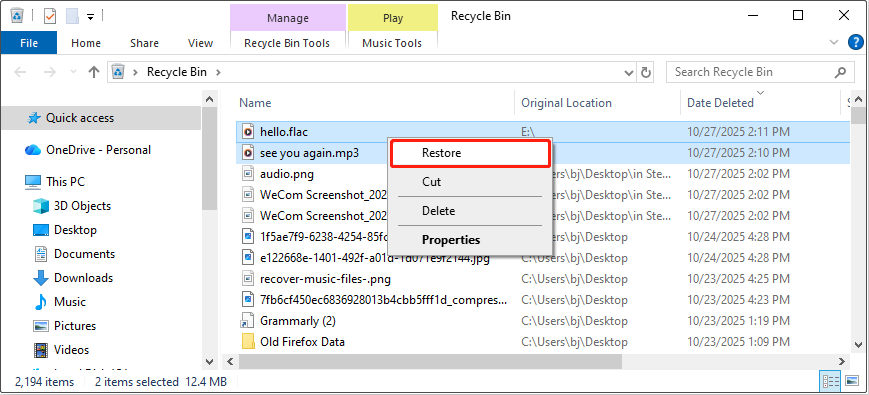Open the File menu
This screenshot has width=869, height=395.
coord(29,43)
